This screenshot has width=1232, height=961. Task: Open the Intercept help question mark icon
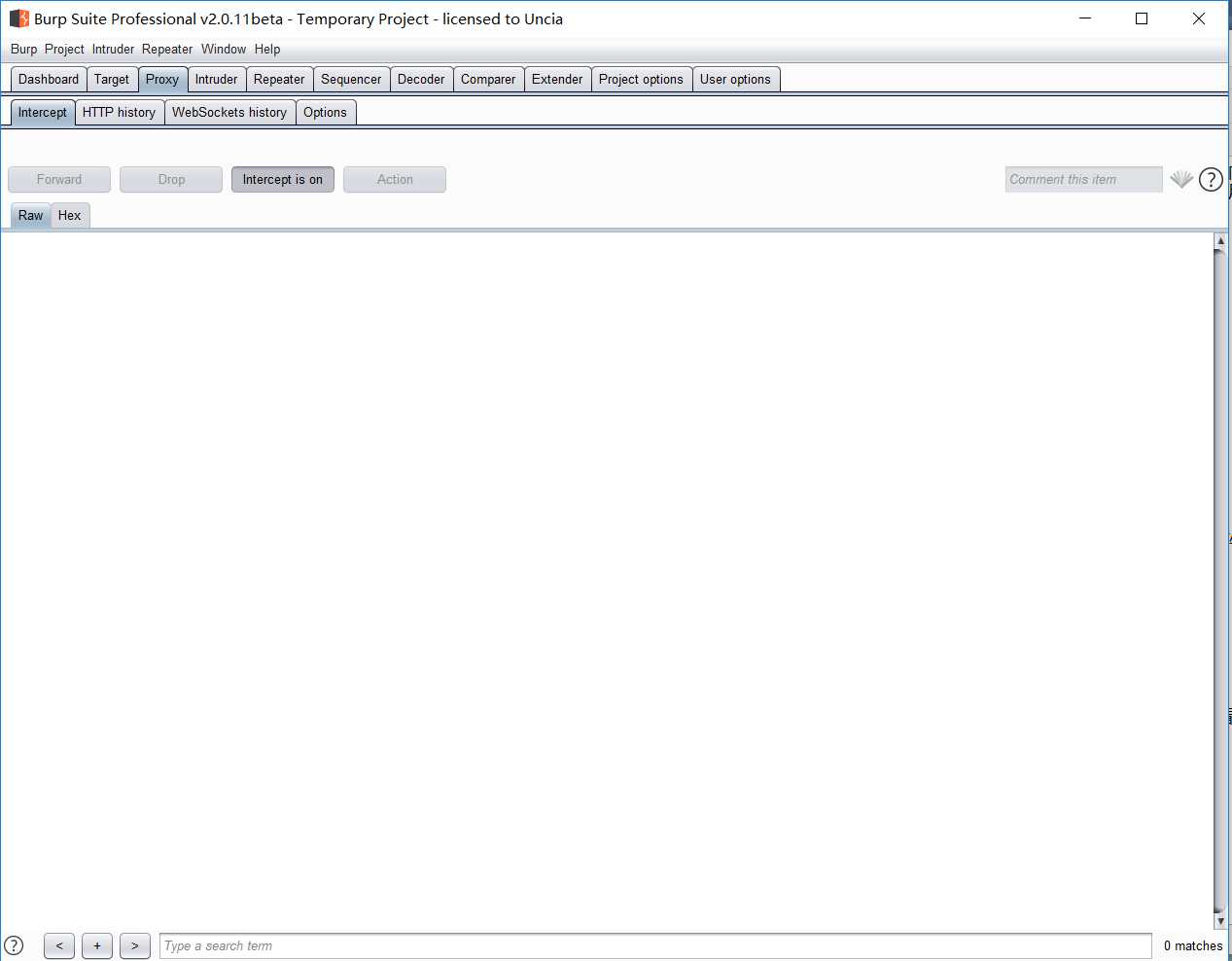coord(1211,179)
